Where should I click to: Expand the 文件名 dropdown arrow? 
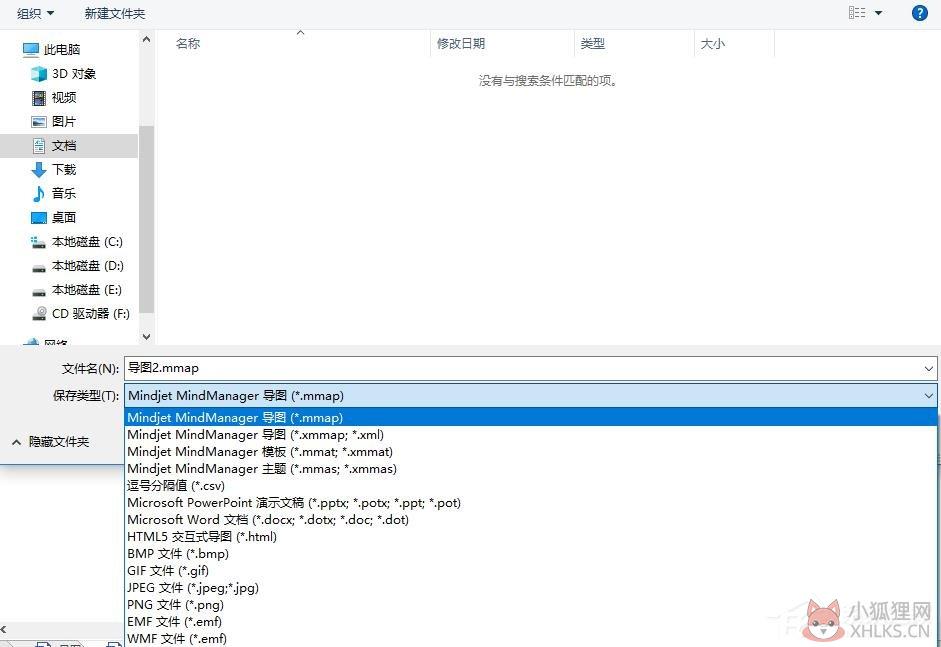click(928, 369)
